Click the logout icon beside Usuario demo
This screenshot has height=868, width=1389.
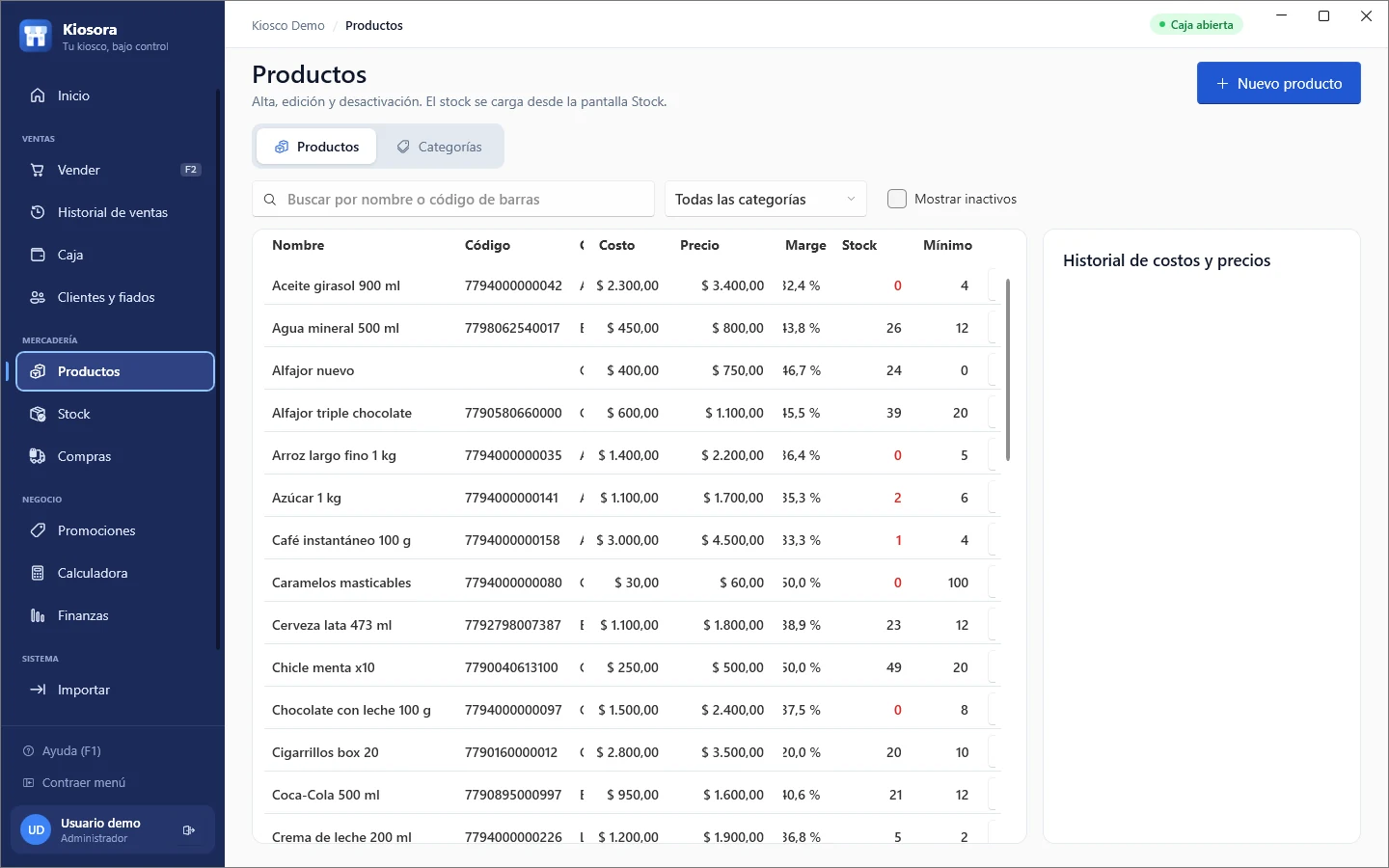[189, 830]
